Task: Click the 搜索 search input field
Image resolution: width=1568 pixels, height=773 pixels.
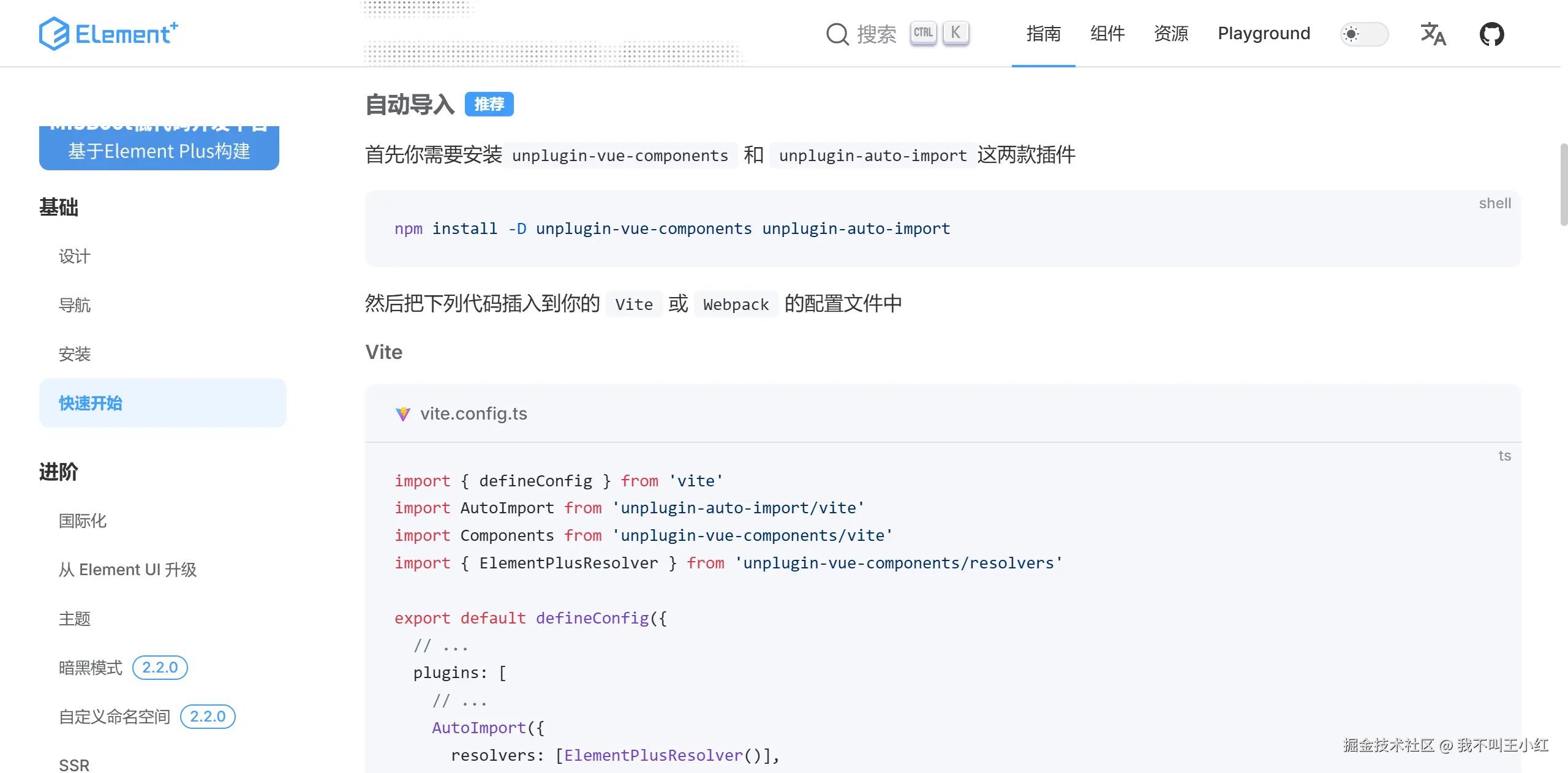Action: (x=876, y=34)
